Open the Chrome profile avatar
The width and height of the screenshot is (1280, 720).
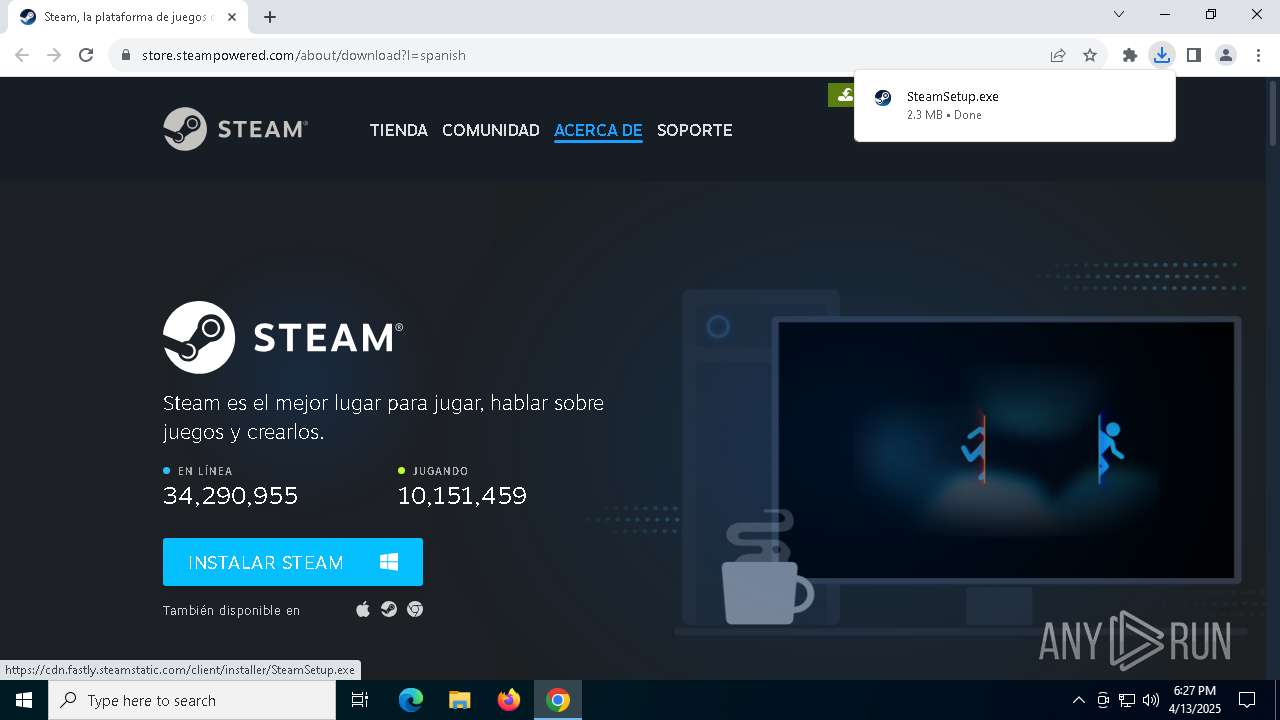[x=1226, y=55]
